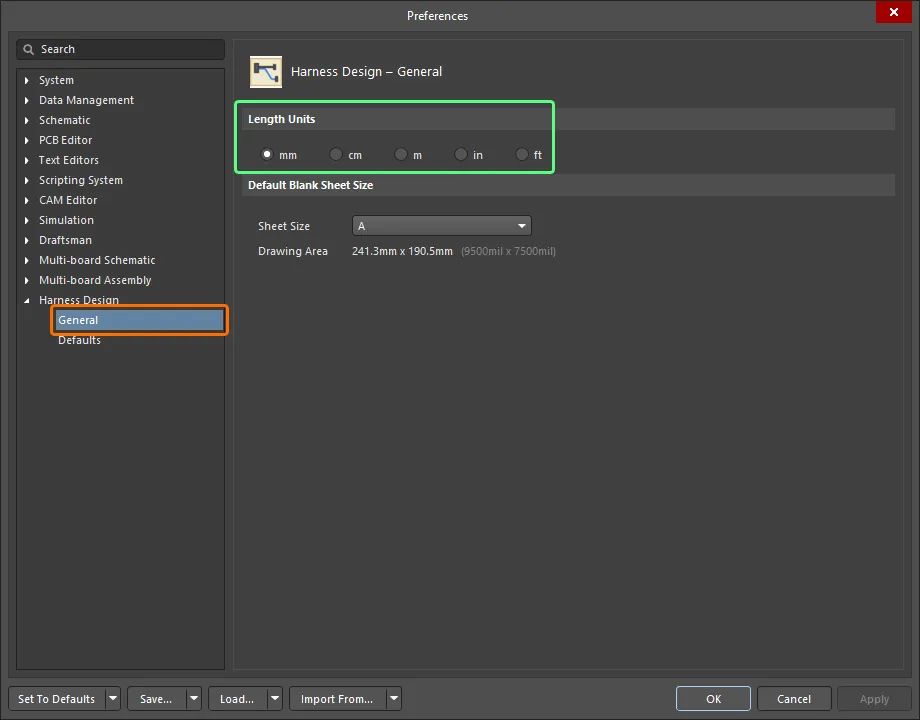920x720 pixels.
Task: Click the Import From button
Action: coord(336,699)
